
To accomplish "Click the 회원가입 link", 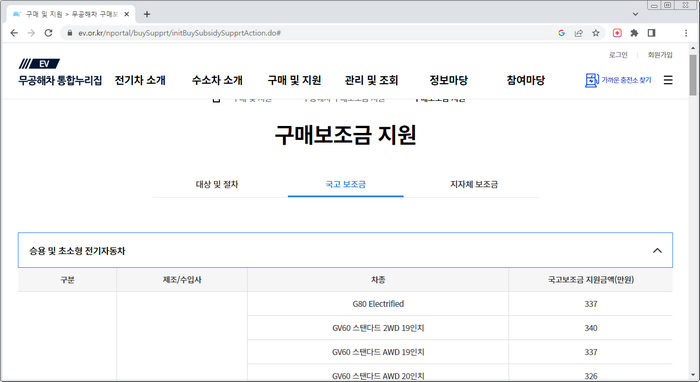I will (660, 55).
